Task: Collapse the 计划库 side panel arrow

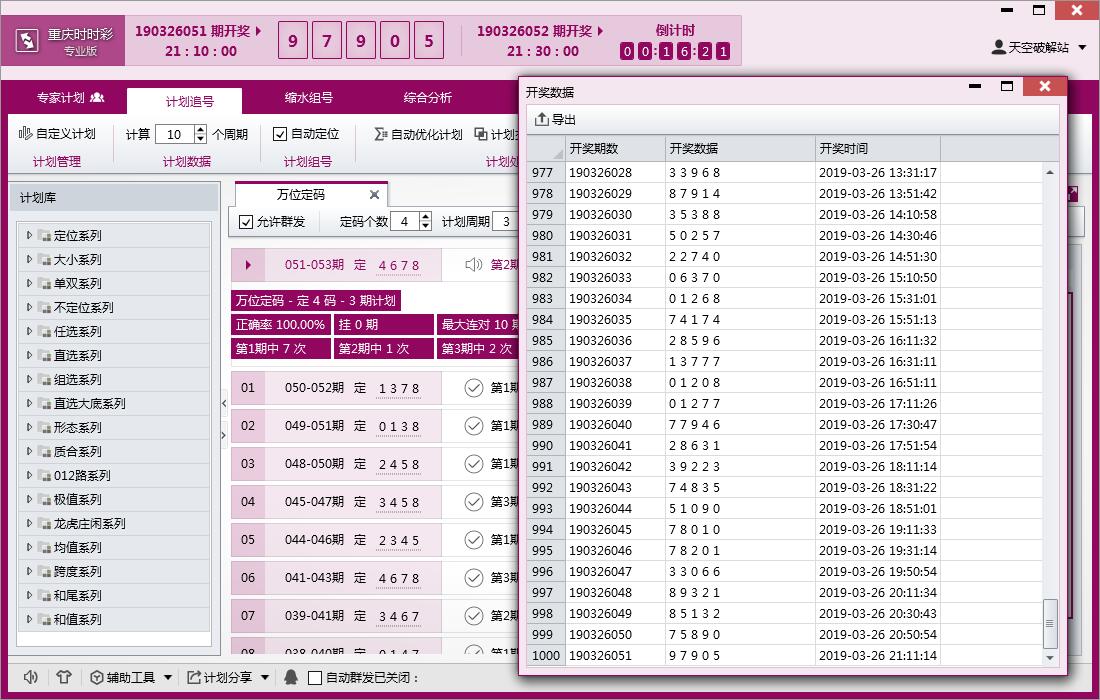Action: pos(224,403)
